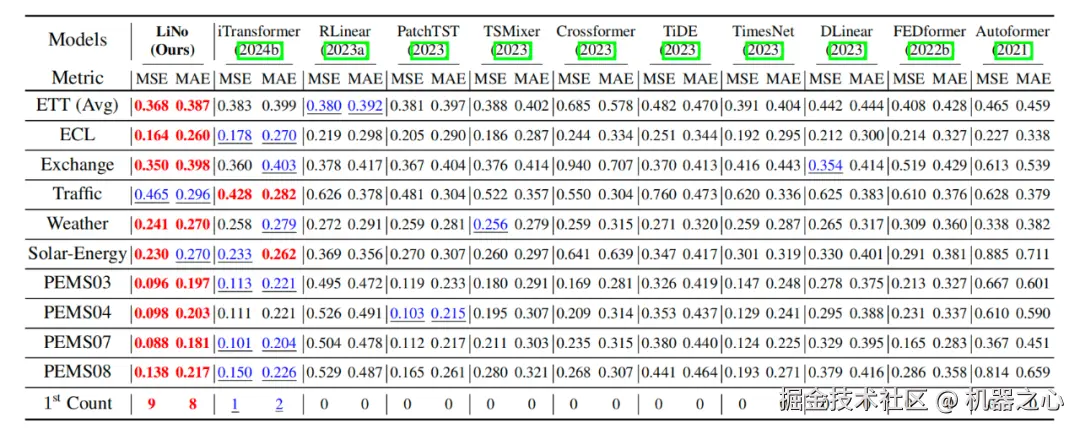The width and height of the screenshot is (1080, 429).
Task: Open the TimesNet 2023 citation reference
Action: tap(763, 50)
